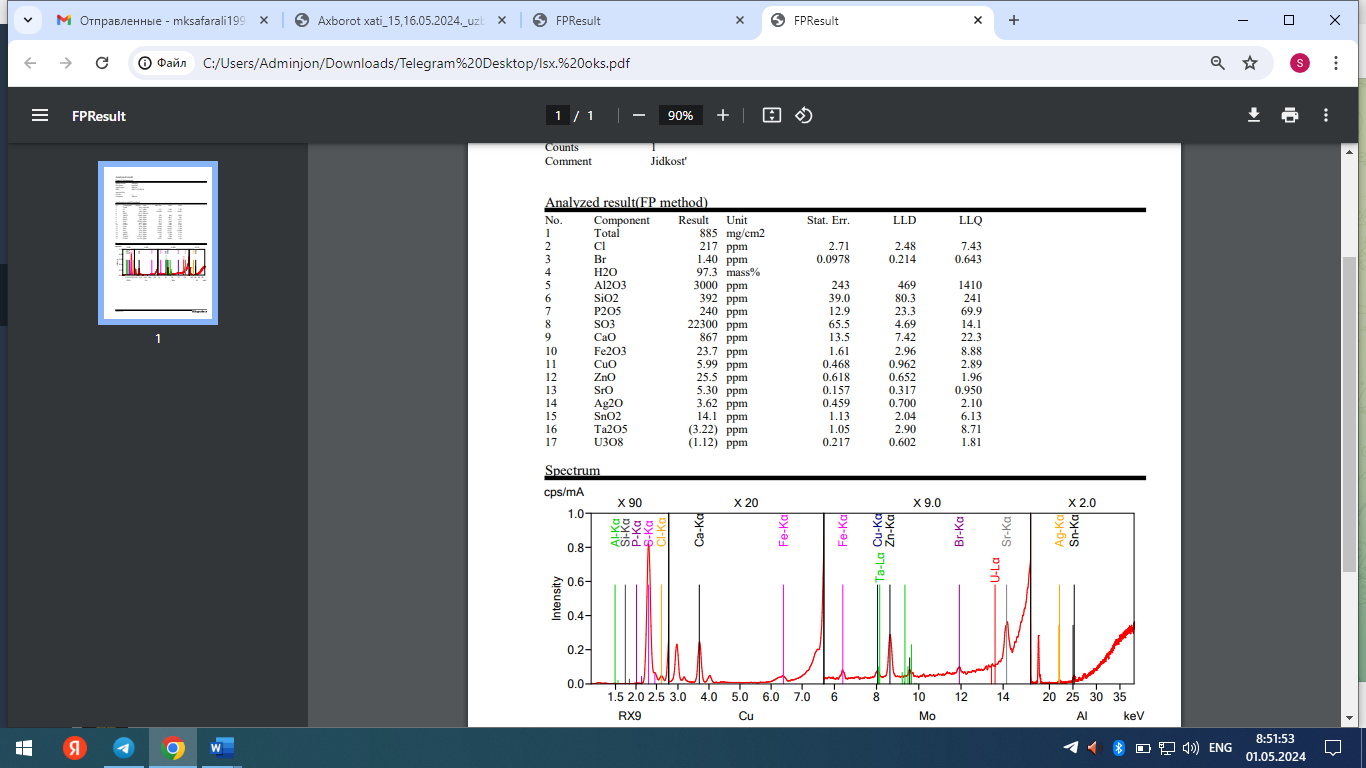Viewport: 1366px width, 768px height.
Task: Reload the current page
Action: (102, 63)
